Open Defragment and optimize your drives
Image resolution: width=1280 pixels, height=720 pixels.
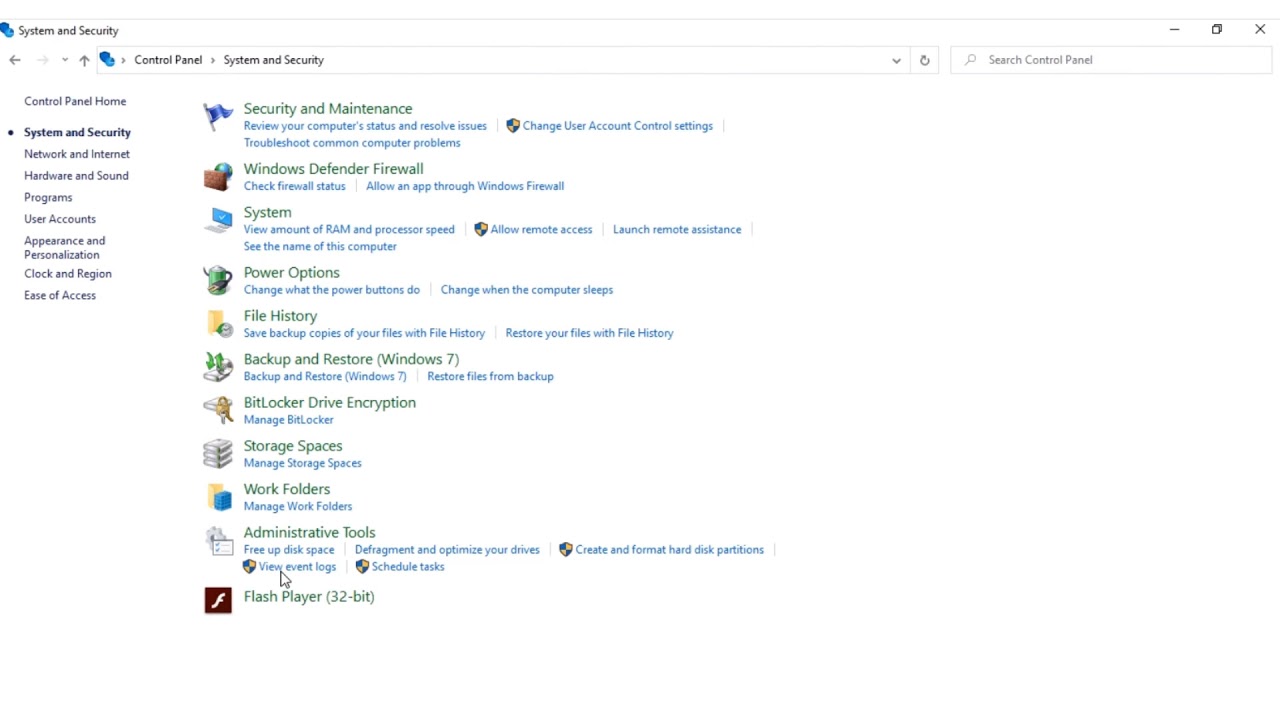tap(447, 550)
